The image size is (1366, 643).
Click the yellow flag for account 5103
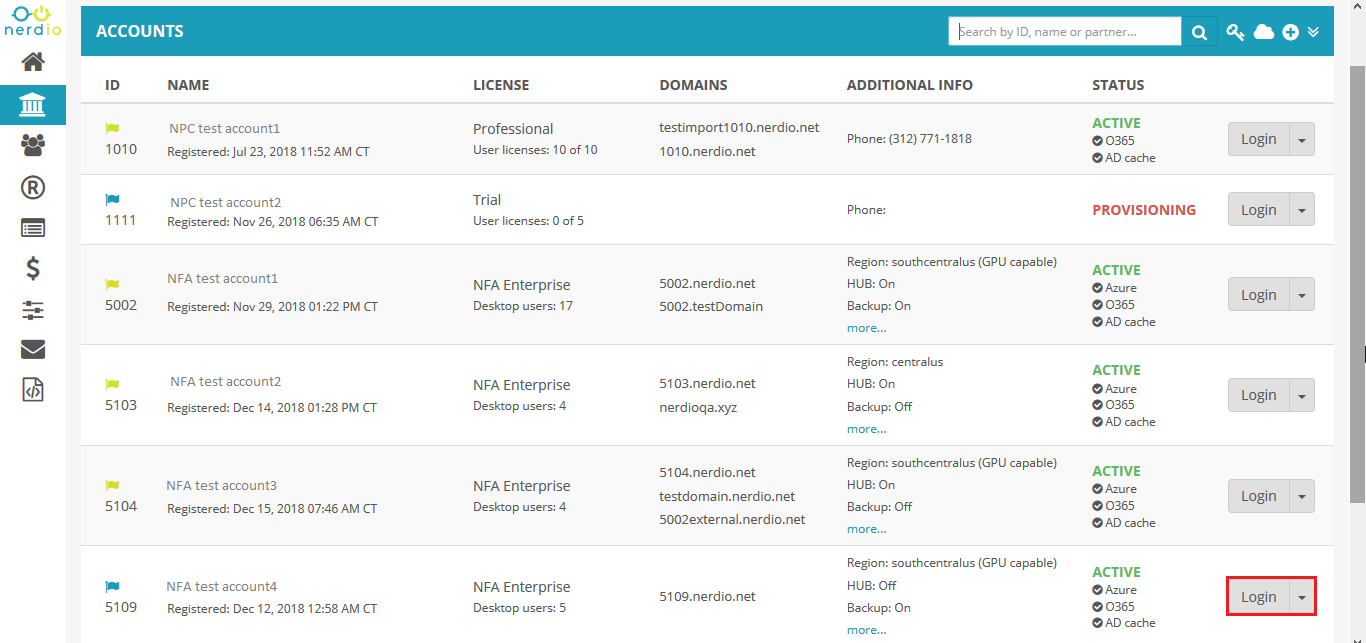tap(112, 384)
